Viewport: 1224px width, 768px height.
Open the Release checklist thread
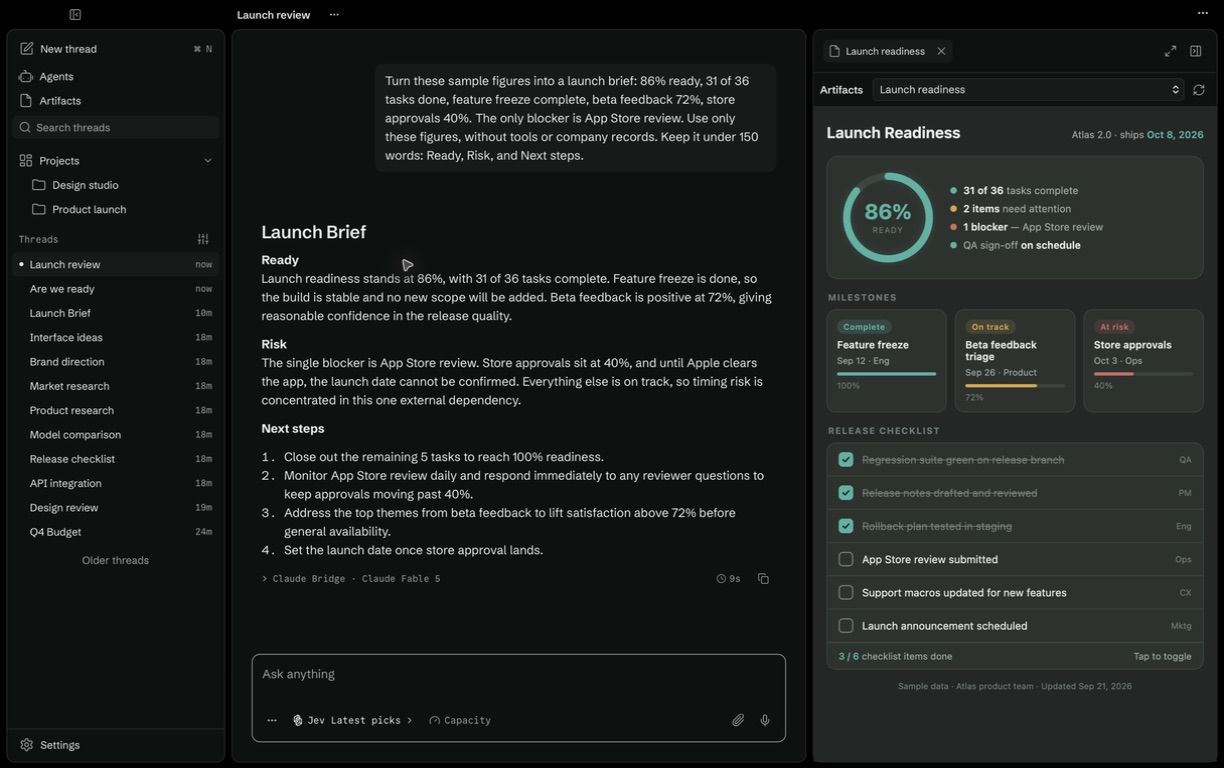[x=115, y=459]
